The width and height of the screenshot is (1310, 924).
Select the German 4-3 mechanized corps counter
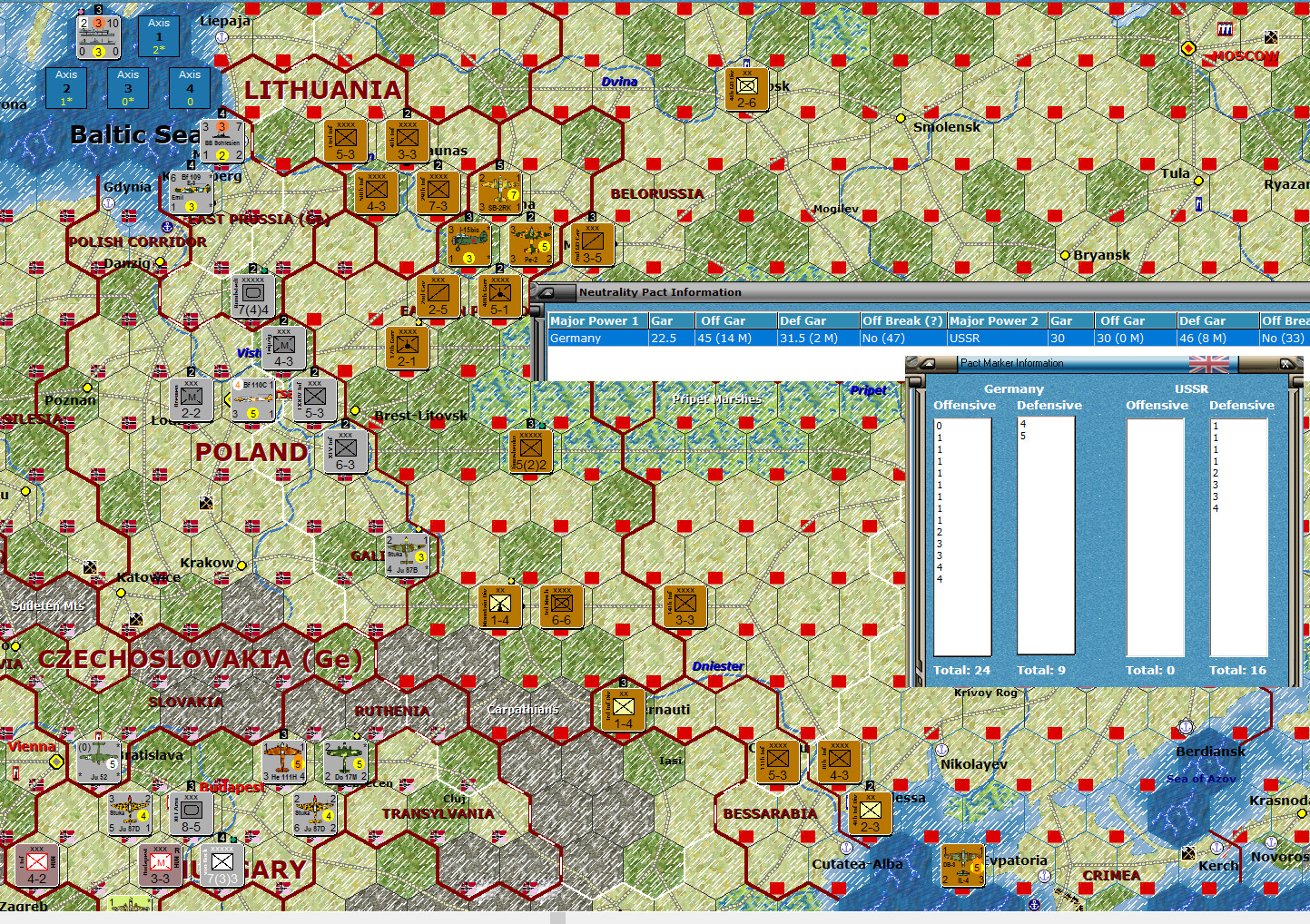point(284,348)
